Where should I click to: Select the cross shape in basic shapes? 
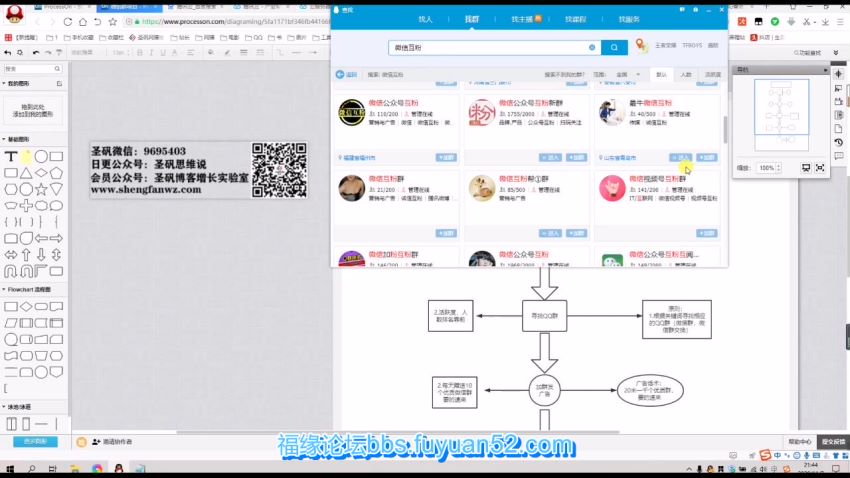click(26, 205)
